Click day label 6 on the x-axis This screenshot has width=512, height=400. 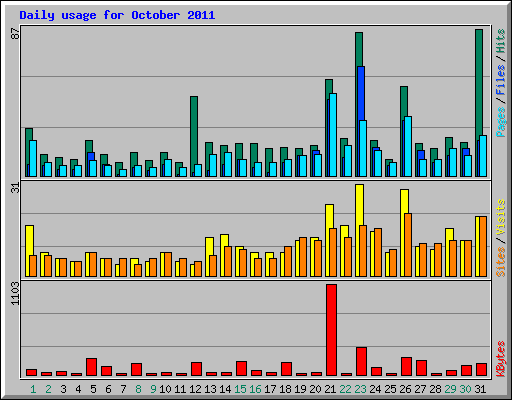click(x=108, y=389)
